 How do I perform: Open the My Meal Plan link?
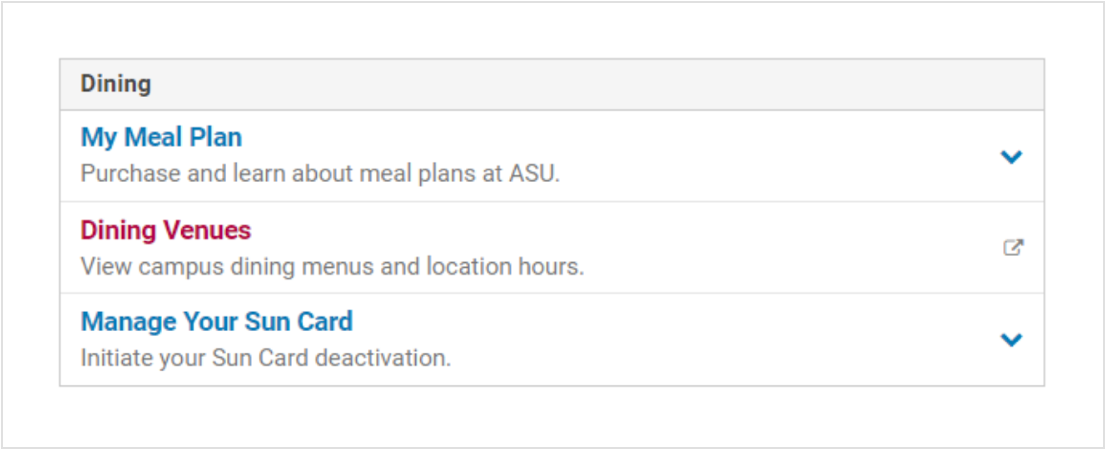pyautogui.click(x=162, y=137)
